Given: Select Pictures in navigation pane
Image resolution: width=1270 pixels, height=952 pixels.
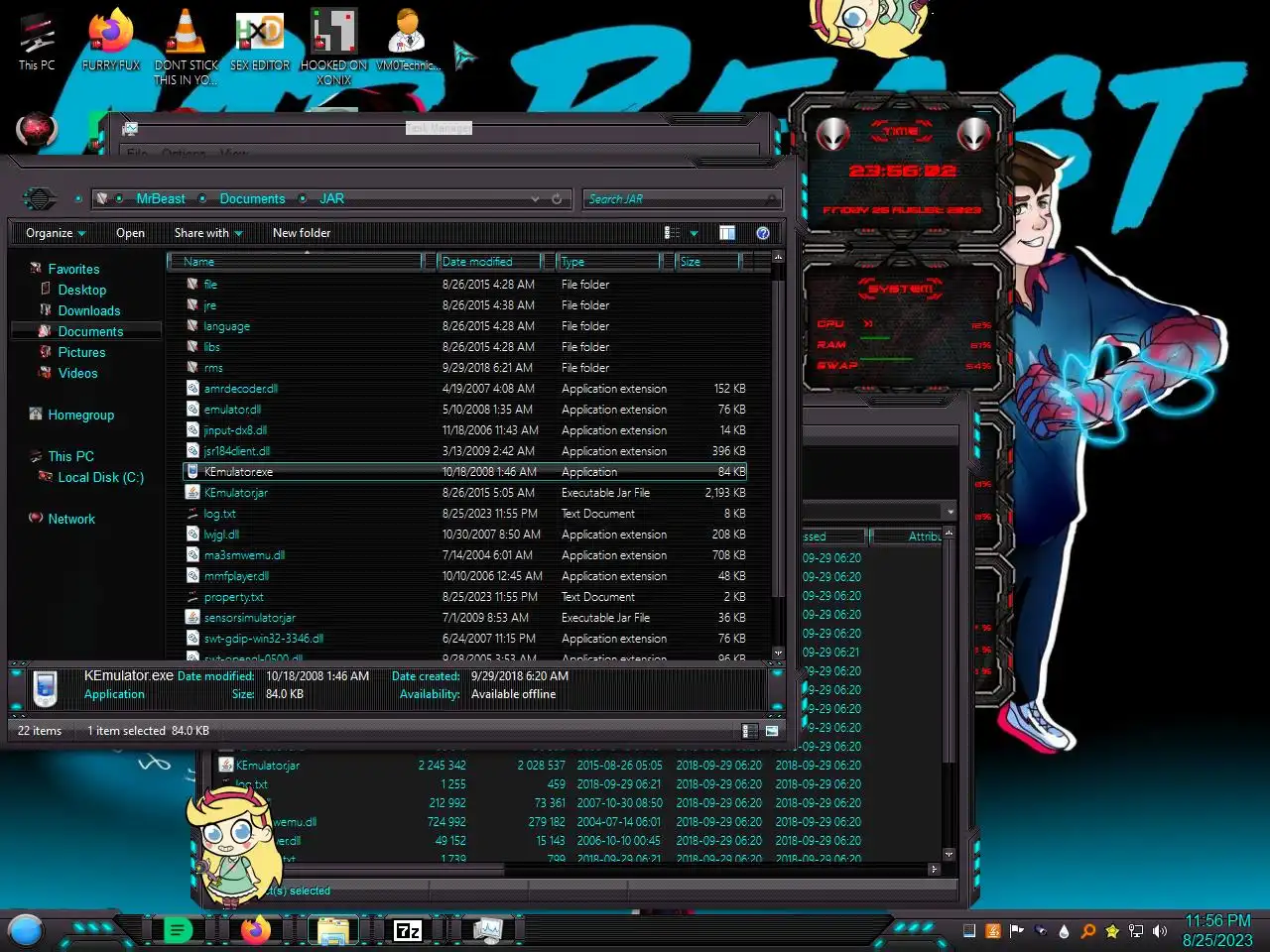Looking at the screenshot, I should pyautogui.click(x=81, y=352).
